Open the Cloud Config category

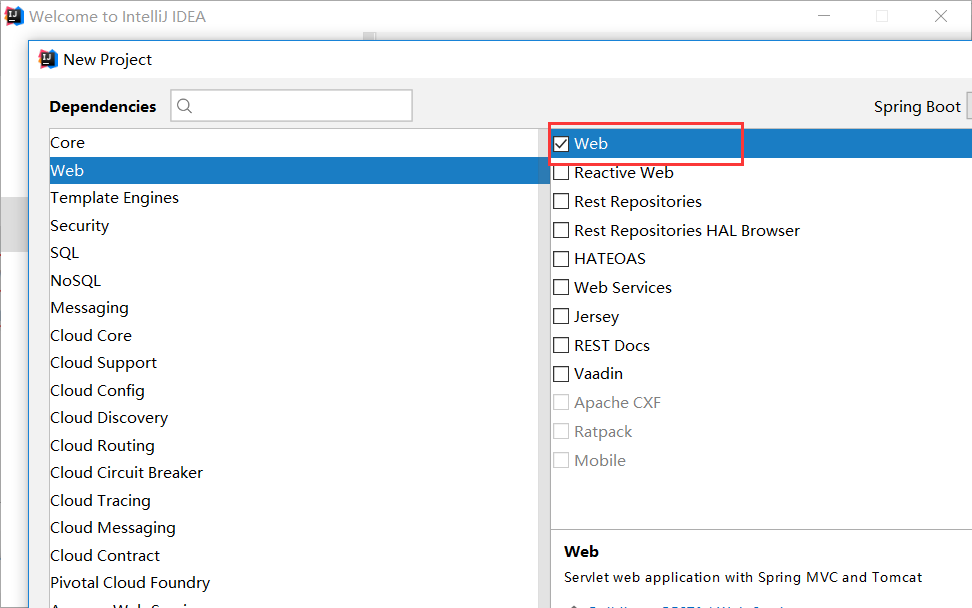(295, 390)
